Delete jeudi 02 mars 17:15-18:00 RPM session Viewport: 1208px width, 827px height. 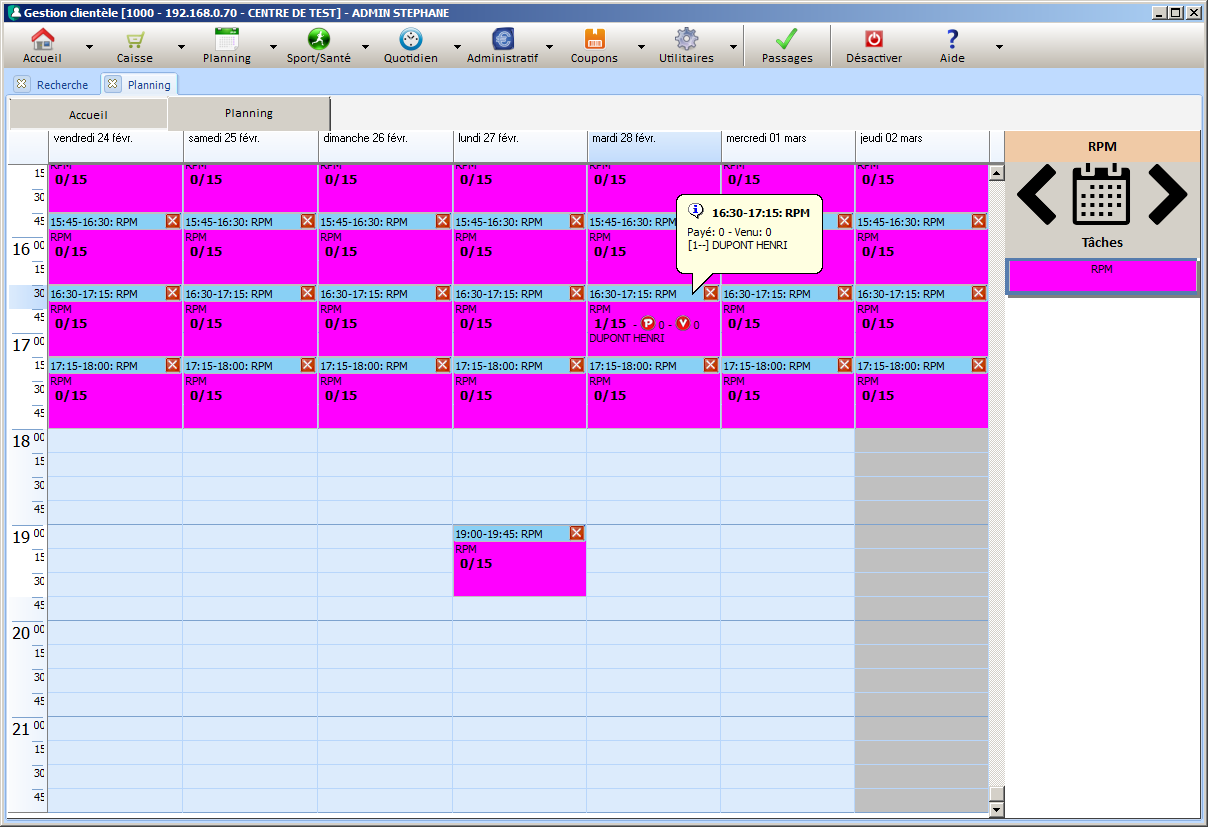(978, 365)
